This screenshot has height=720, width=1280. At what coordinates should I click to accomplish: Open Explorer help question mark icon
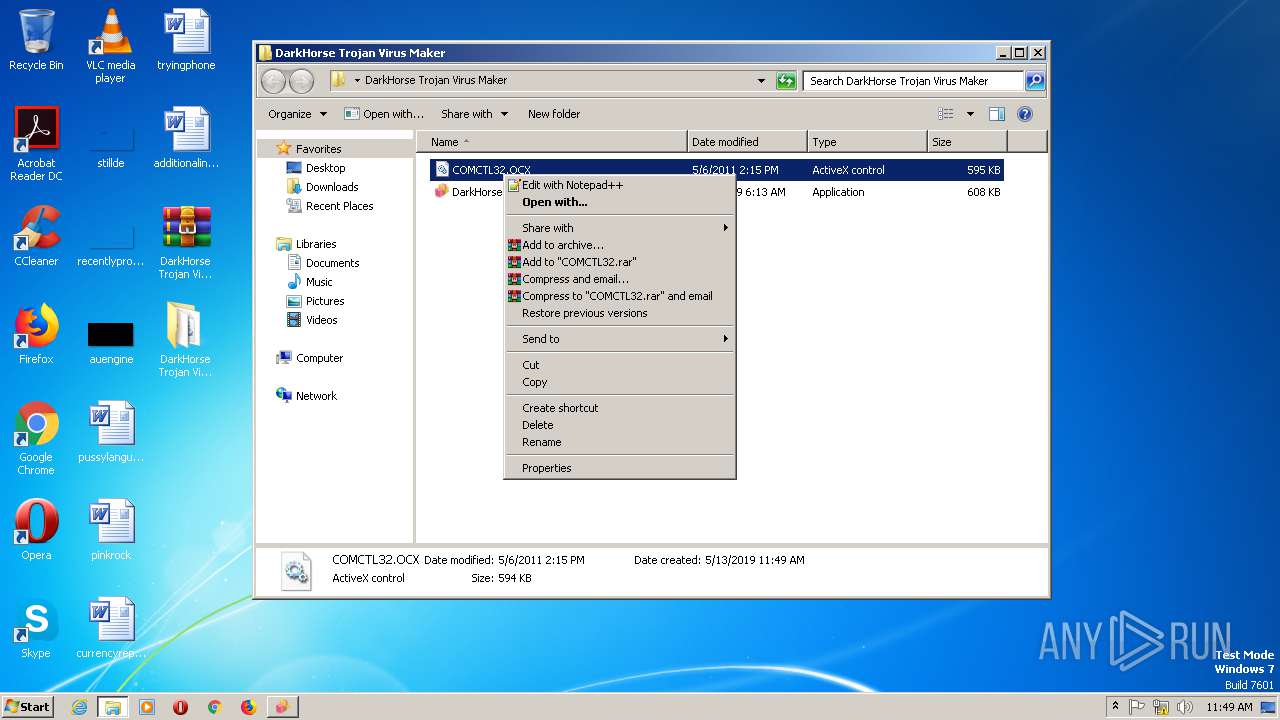pos(1025,114)
